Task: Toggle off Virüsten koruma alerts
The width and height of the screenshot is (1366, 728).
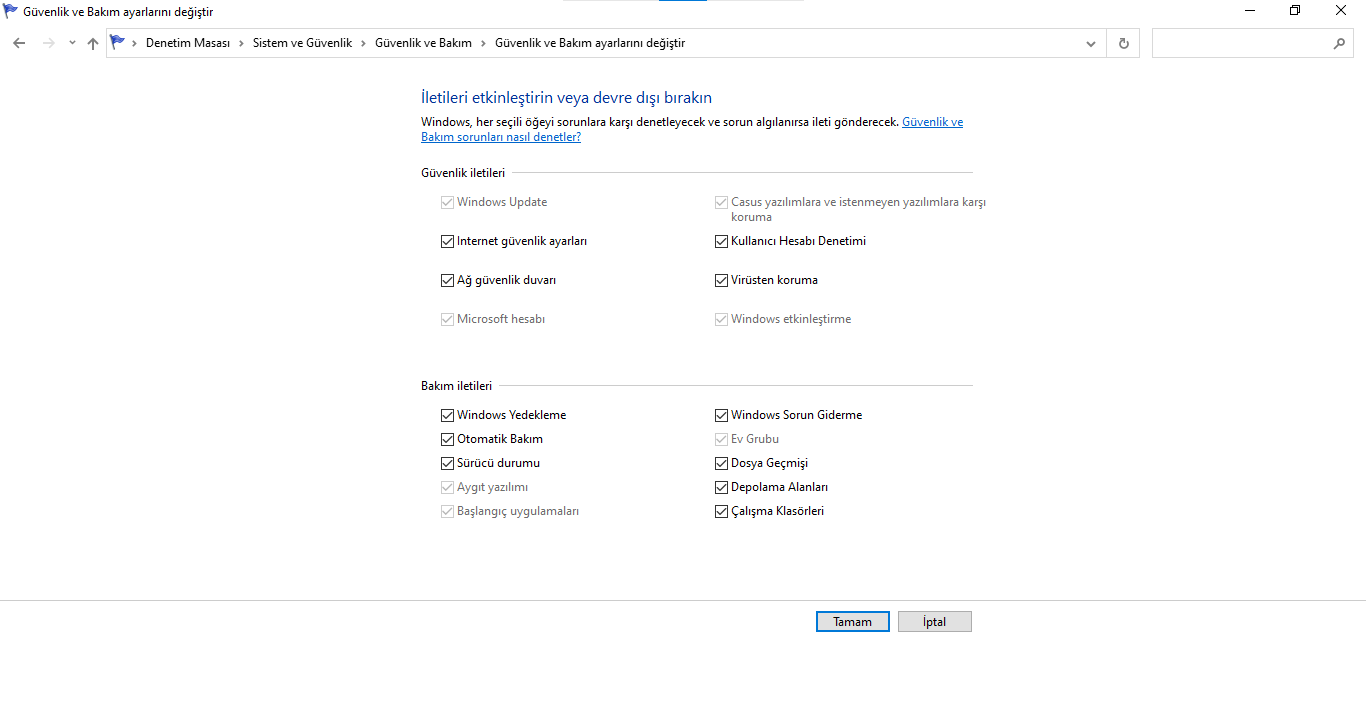Action: pyautogui.click(x=721, y=279)
